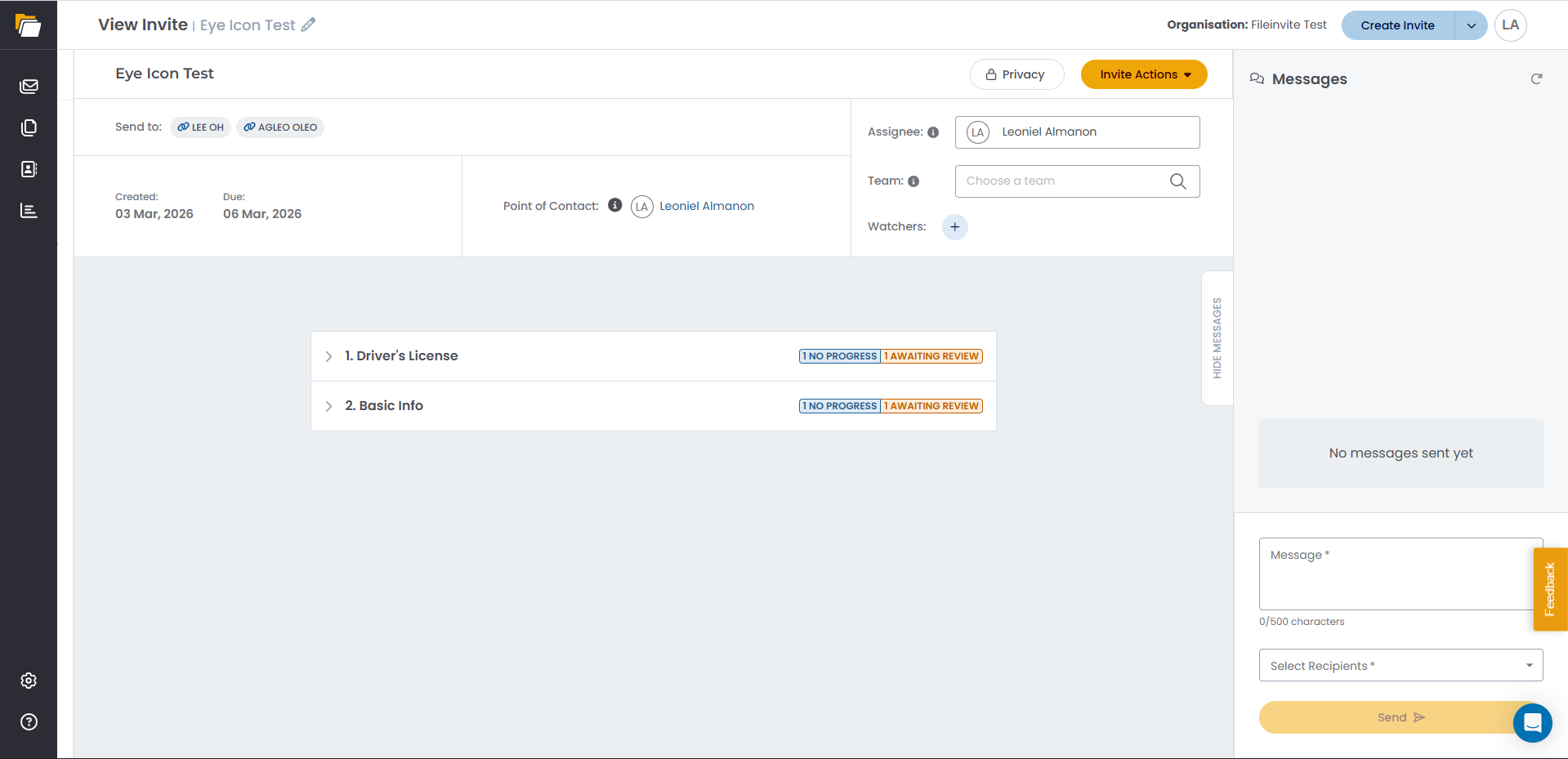Image resolution: width=1568 pixels, height=759 pixels.
Task: Open Leoniel Almanon point of contact link
Action: pyautogui.click(x=706, y=206)
